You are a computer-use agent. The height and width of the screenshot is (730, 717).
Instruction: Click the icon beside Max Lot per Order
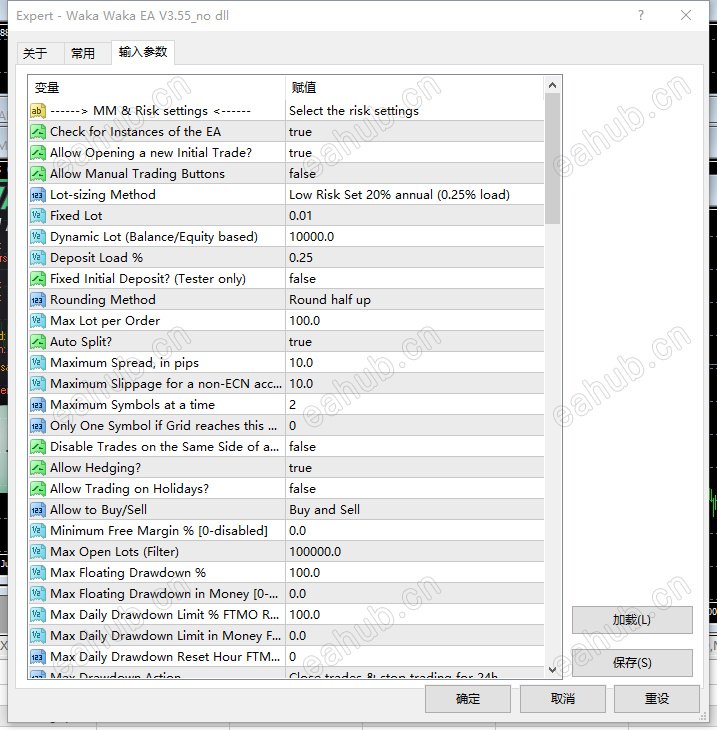pos(38,320)
